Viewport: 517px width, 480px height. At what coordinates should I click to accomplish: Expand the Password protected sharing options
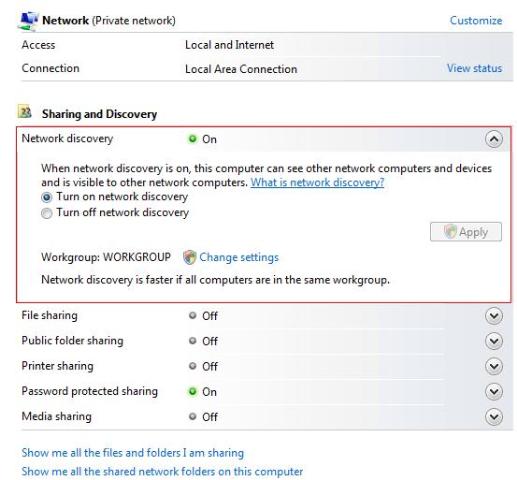tap(494, 391)
